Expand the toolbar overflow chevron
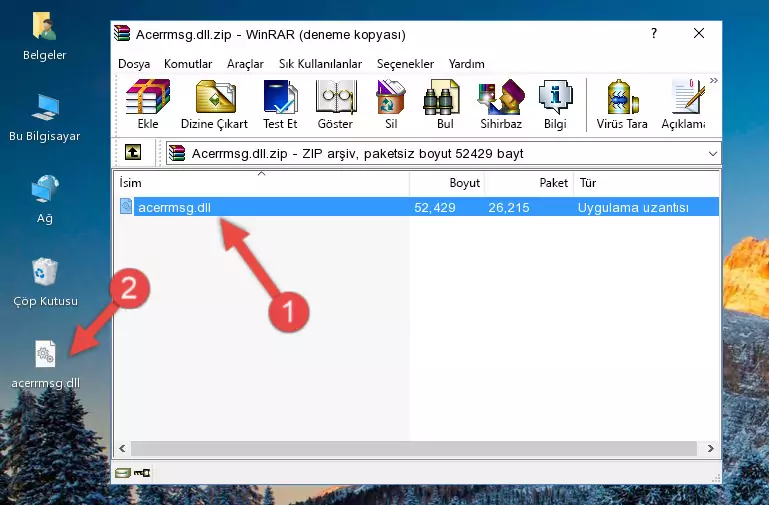The image size is (769, 505). (714, 80)
